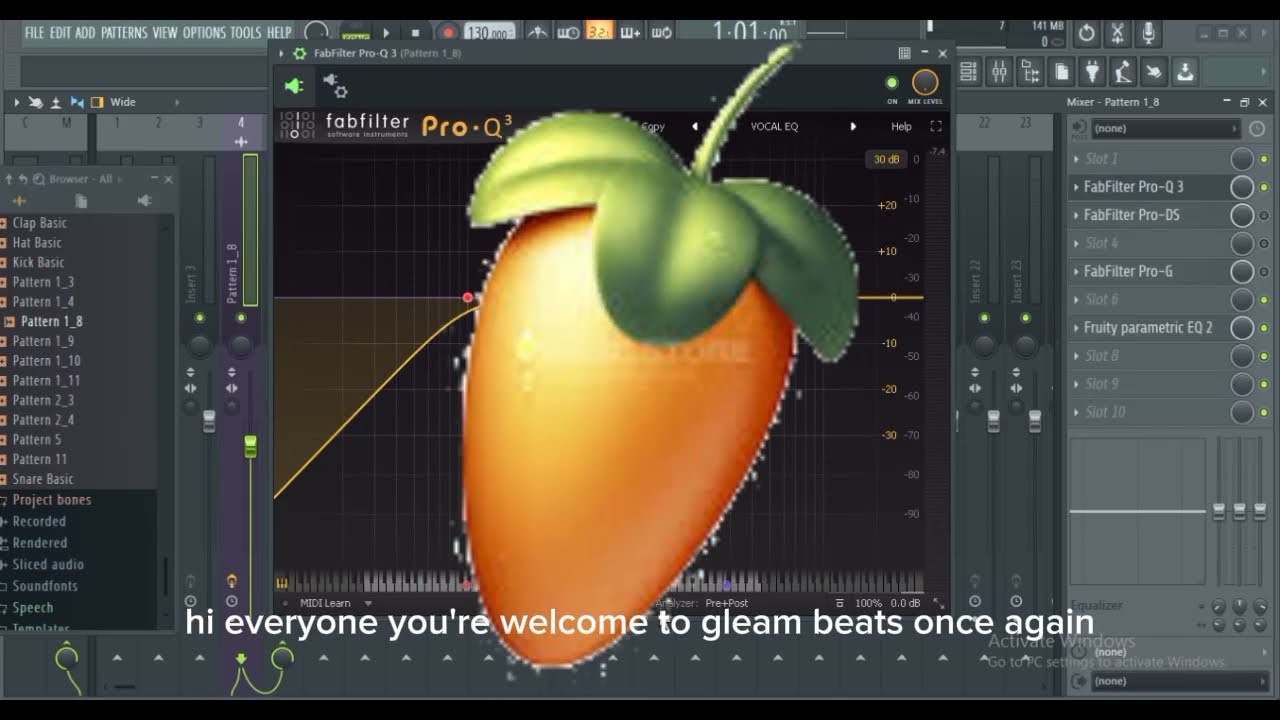Open the playlist view icon in the toolbar
This screenshot has width=1280, height=720.
[968, 72]
